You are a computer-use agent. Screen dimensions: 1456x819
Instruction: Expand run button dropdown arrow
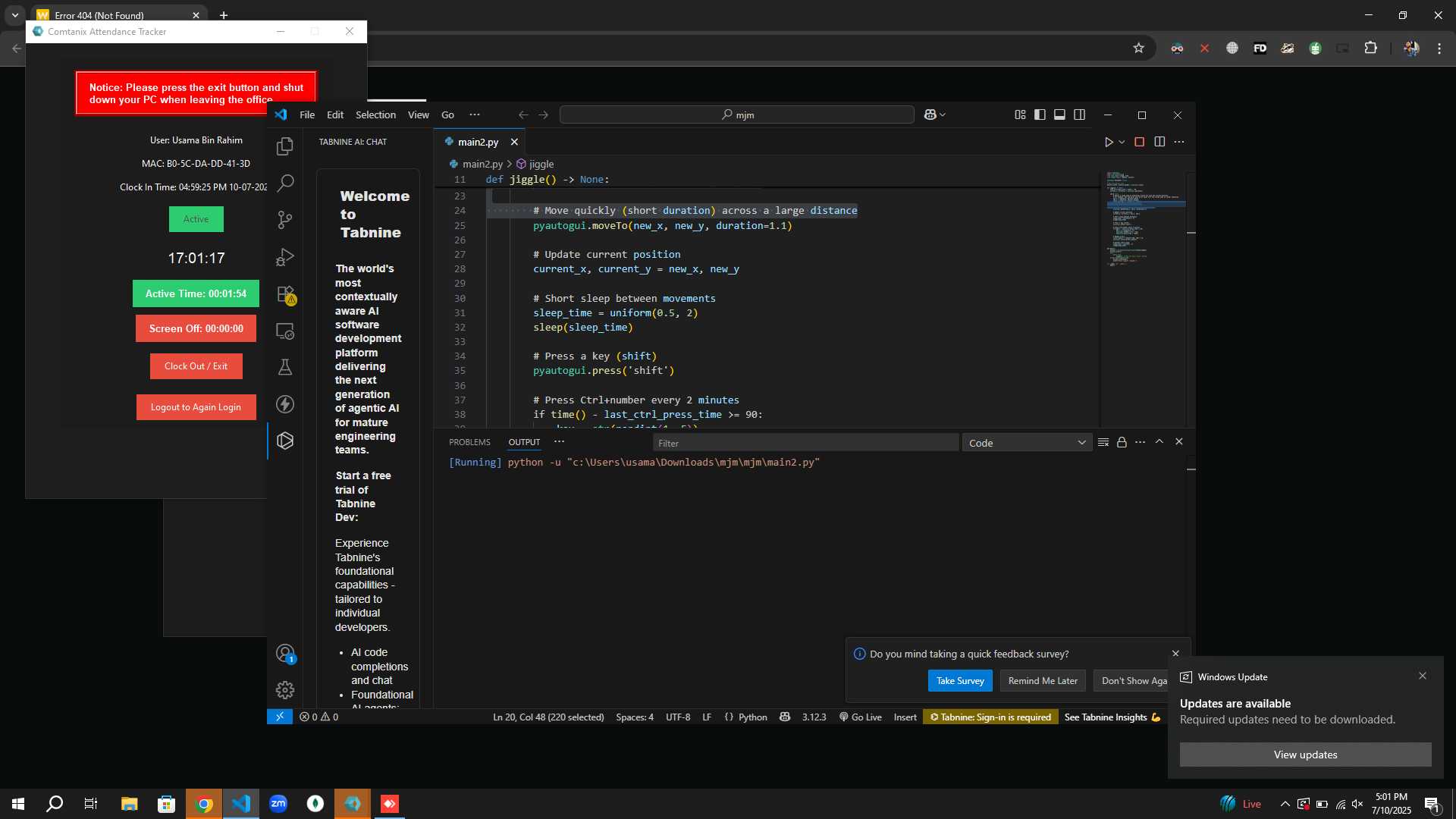[1122, 142]
